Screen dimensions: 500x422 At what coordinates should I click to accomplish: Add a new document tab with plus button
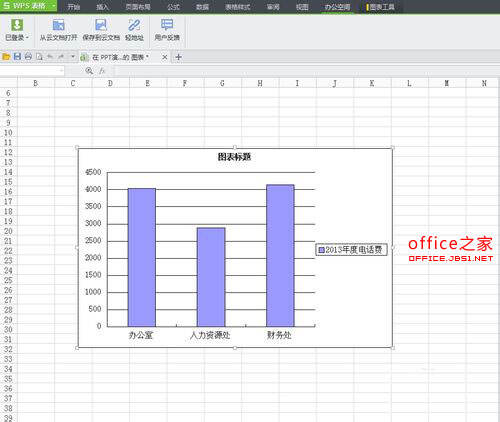point(178,57)
